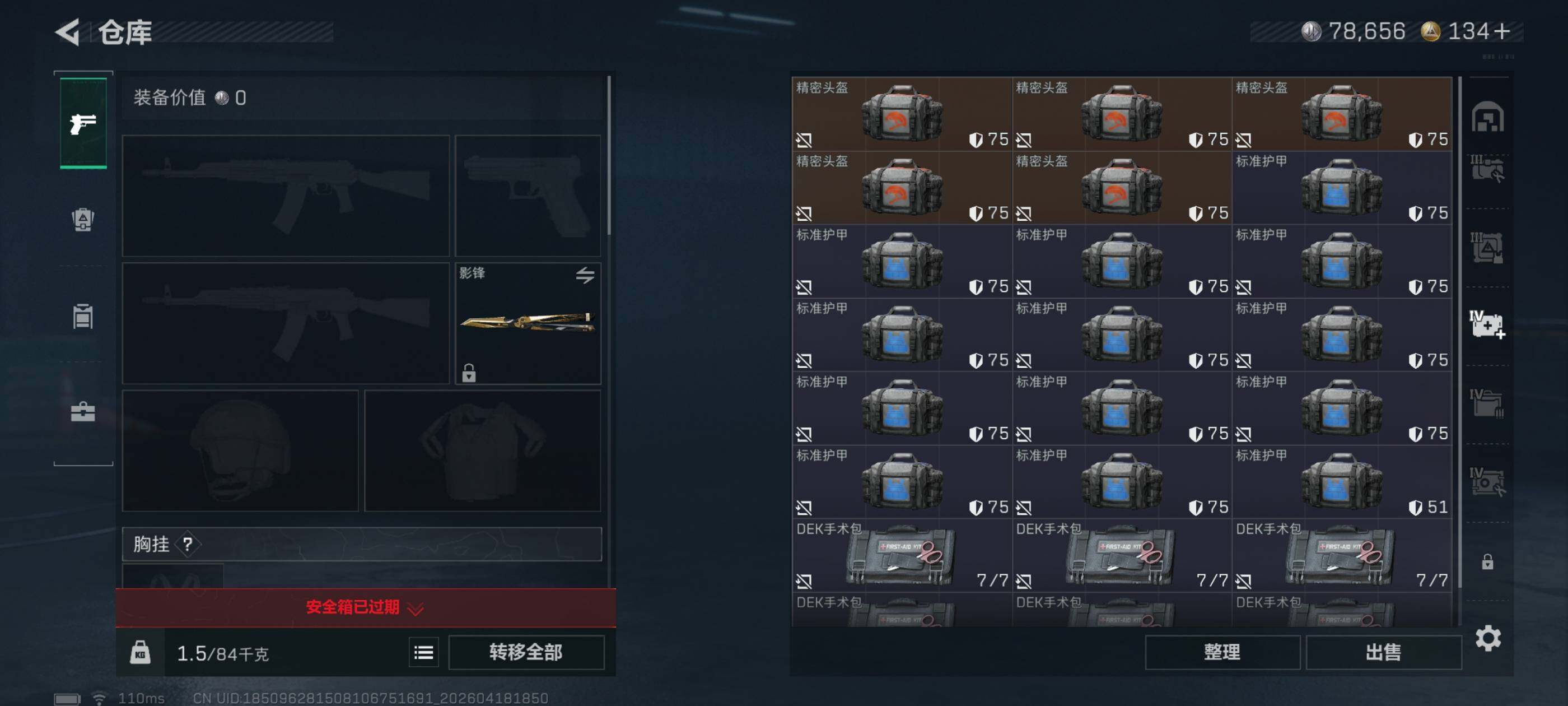Select the first 精密头盔 item thumbnail
The width and height of the screenshot is (1568, 706).
coord(902,113)
